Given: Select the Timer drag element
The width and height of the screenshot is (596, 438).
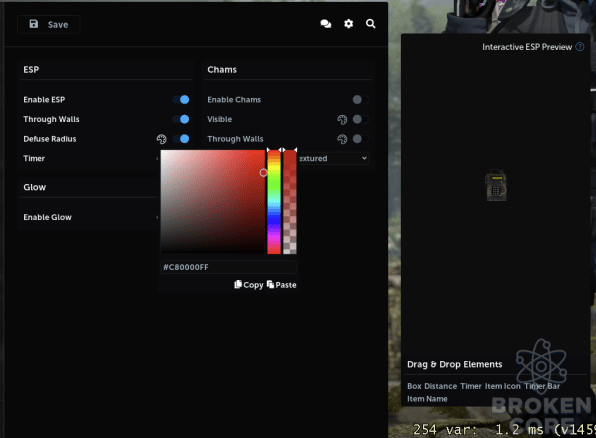Looking at the screenshot, I should [471, 386].
